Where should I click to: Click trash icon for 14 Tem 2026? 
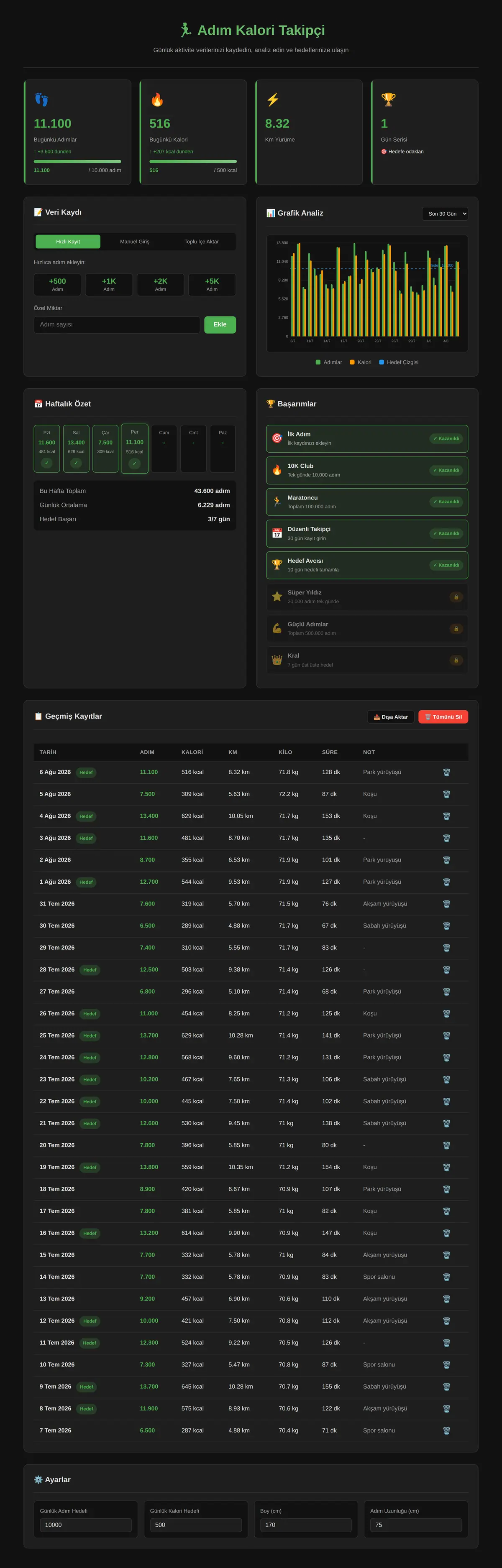[x=446, y=1277]
